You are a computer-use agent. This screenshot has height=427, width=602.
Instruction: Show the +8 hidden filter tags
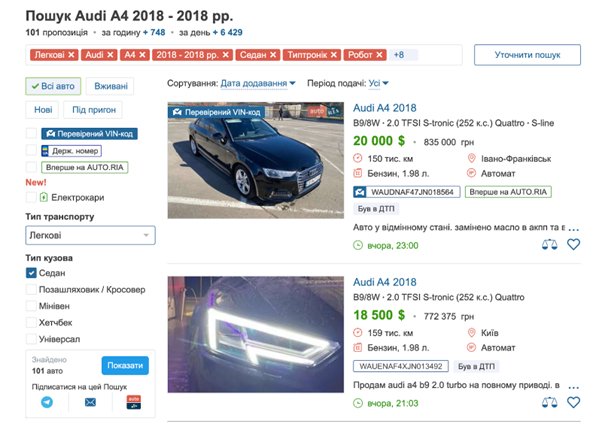pyautogui.click(x=402, y=55)
